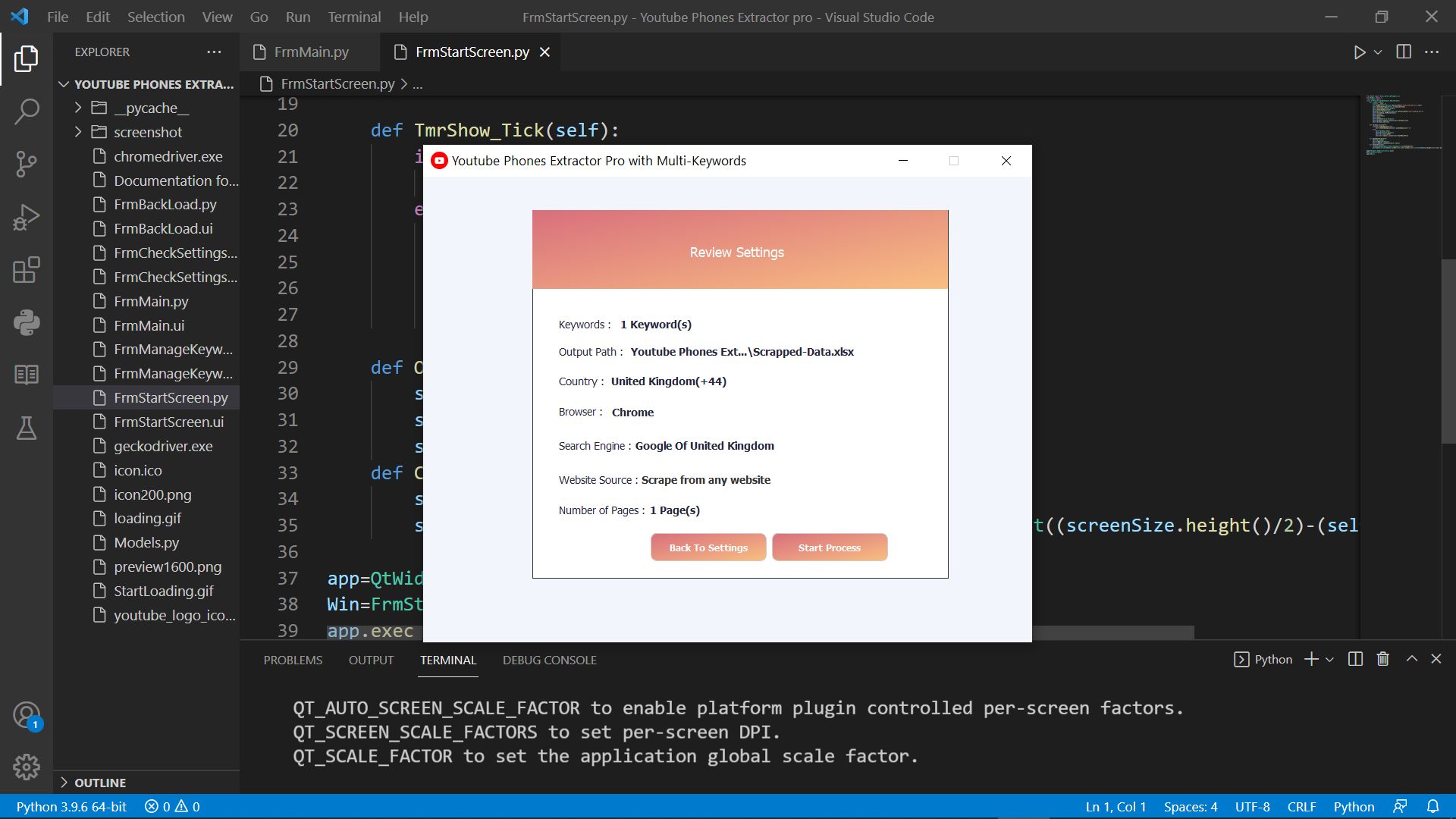Split the editor right

[1404, 52]
